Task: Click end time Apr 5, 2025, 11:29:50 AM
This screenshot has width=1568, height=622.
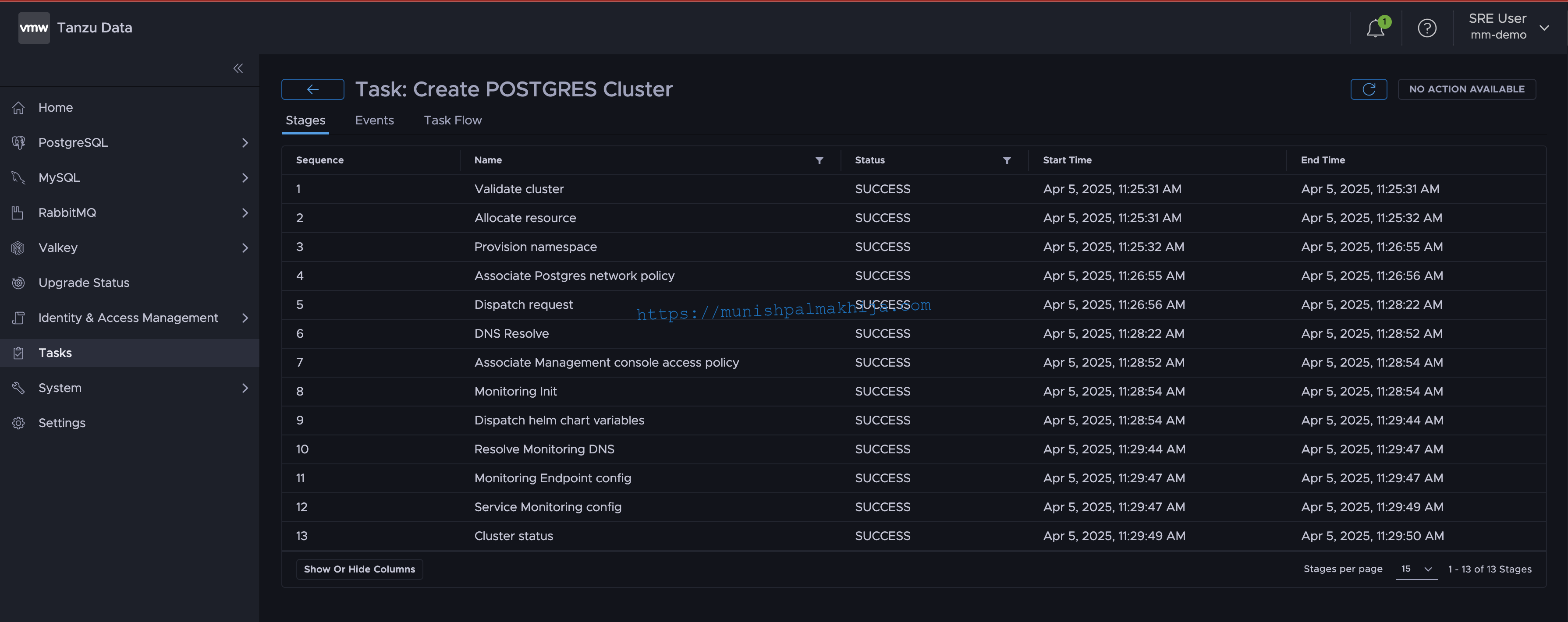Action: pos(1372,536)
